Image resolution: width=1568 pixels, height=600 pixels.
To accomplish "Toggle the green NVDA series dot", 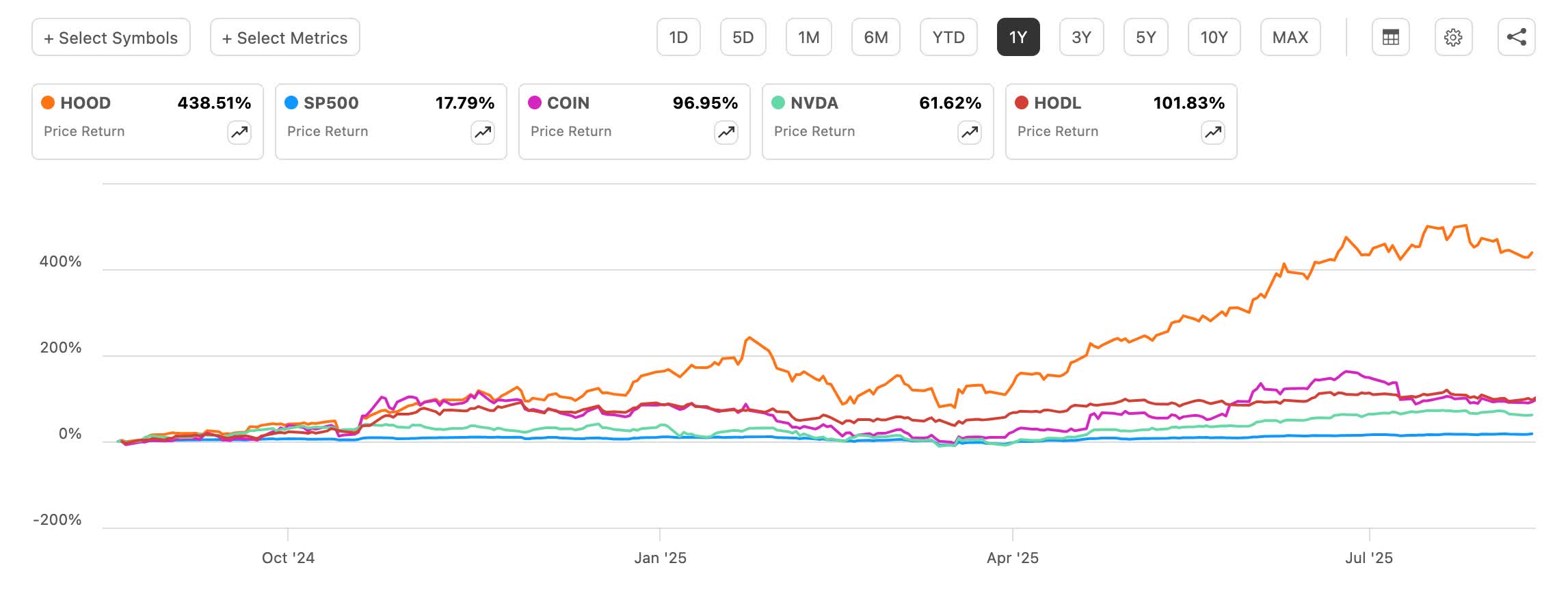I will click(780, 103).
